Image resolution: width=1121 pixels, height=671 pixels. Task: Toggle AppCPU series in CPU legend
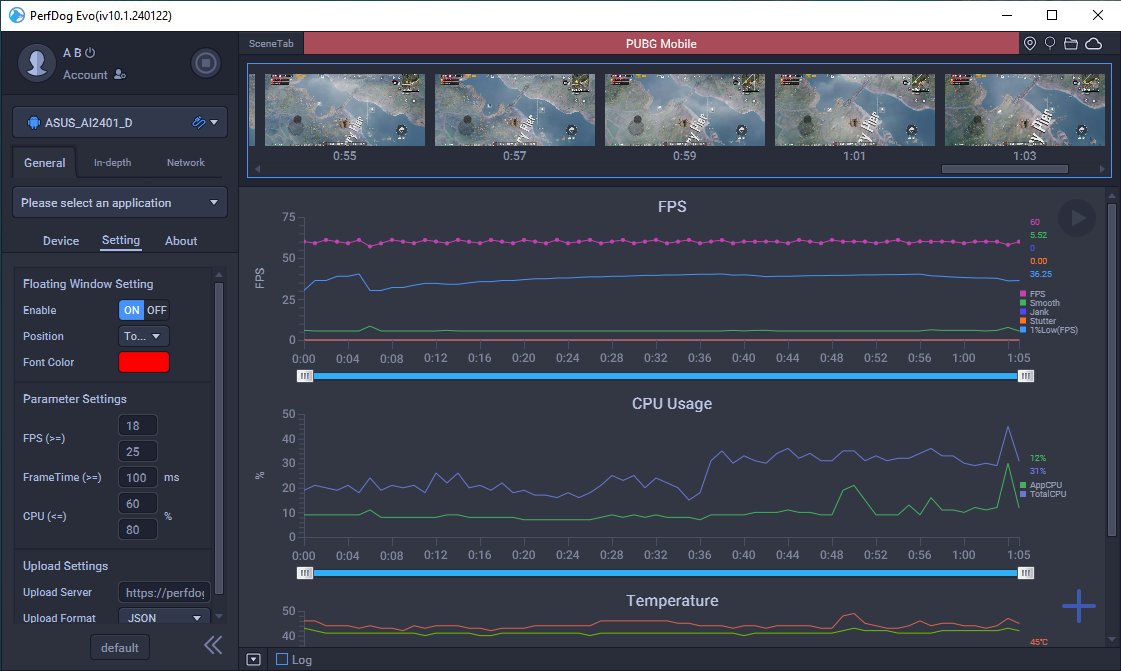coord(1041,485)
